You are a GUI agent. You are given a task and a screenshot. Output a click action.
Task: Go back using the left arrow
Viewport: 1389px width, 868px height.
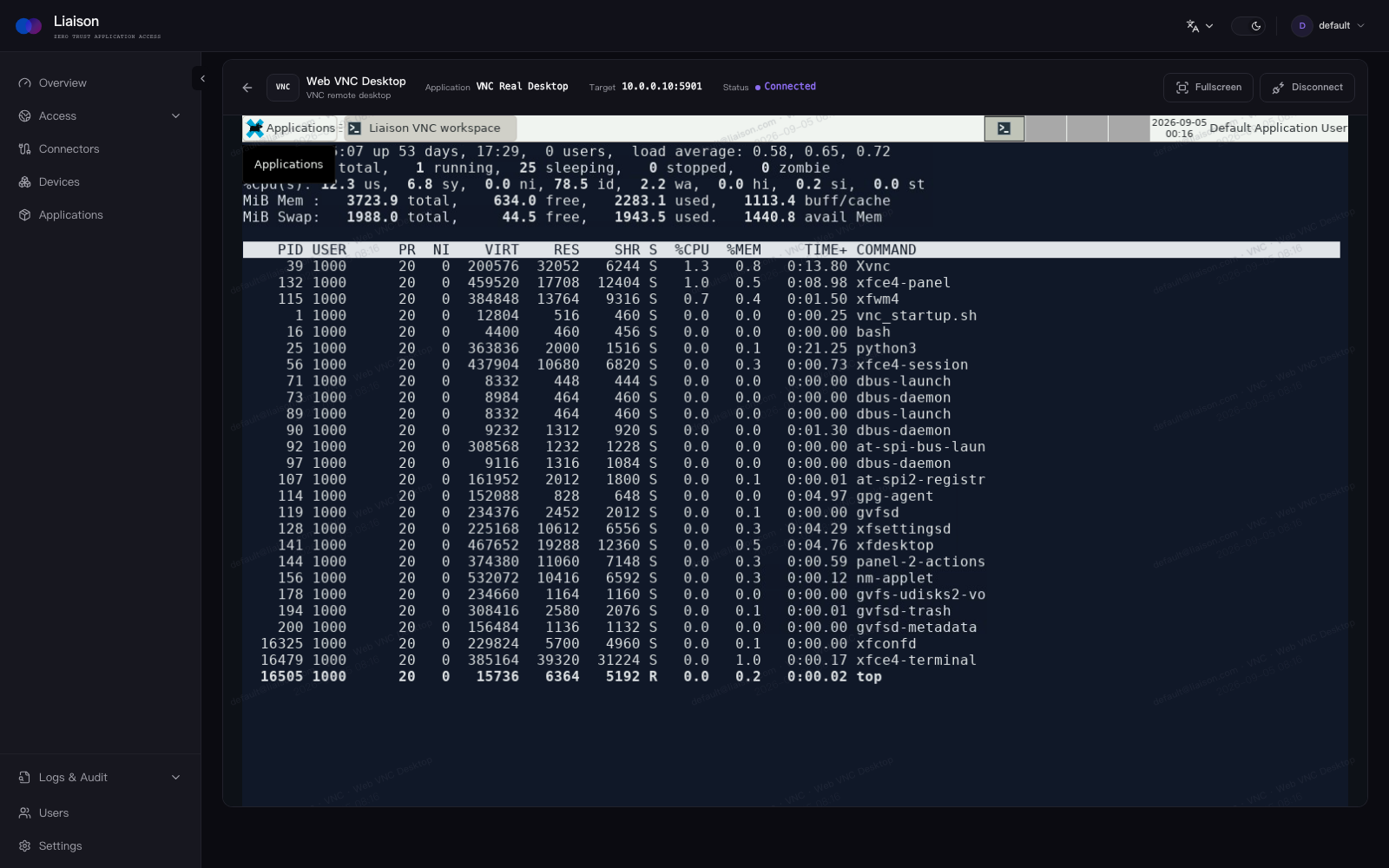247,88
